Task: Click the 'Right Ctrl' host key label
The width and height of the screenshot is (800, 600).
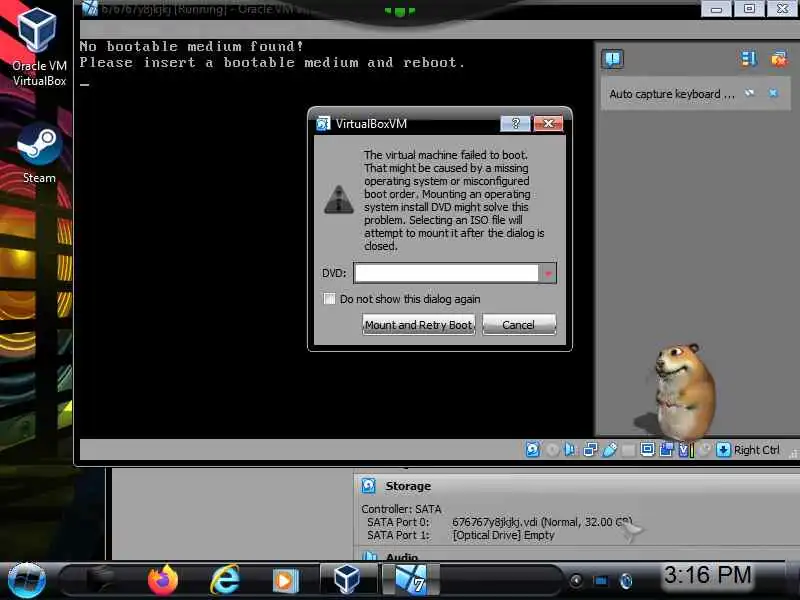Action: (756, 450)
